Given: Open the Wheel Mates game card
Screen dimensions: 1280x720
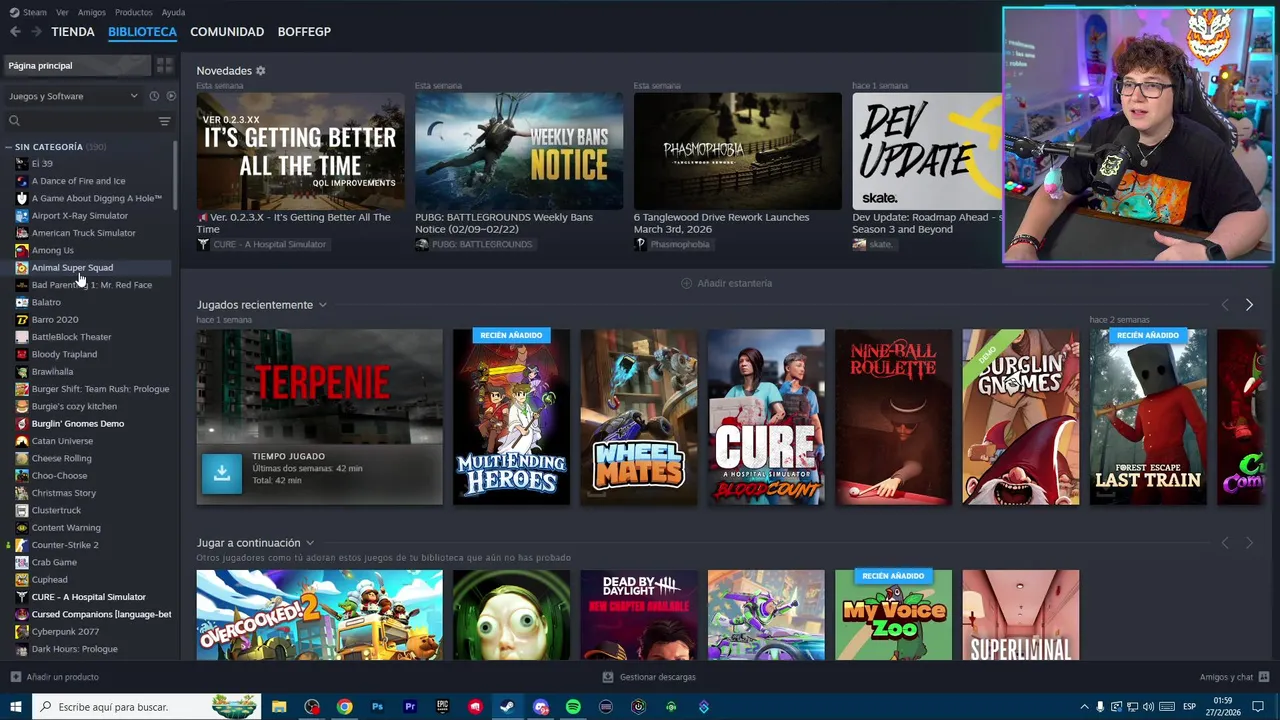Looking at the screenshot, I should (639, 417).
